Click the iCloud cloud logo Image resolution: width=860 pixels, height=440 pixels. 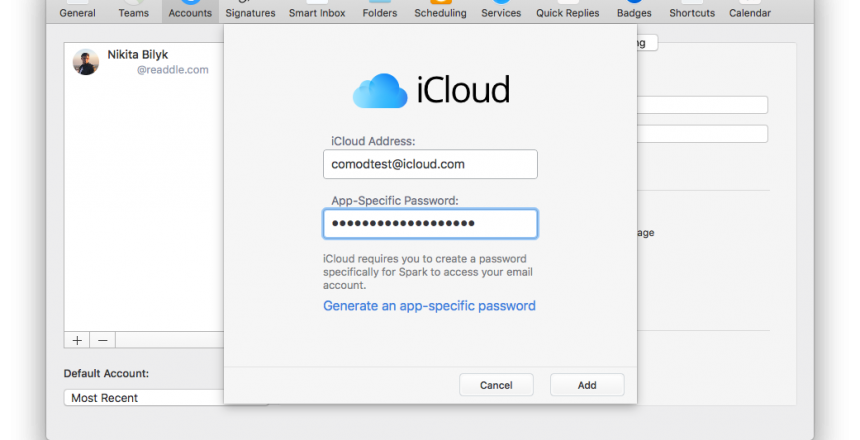[x=380, y=91]
